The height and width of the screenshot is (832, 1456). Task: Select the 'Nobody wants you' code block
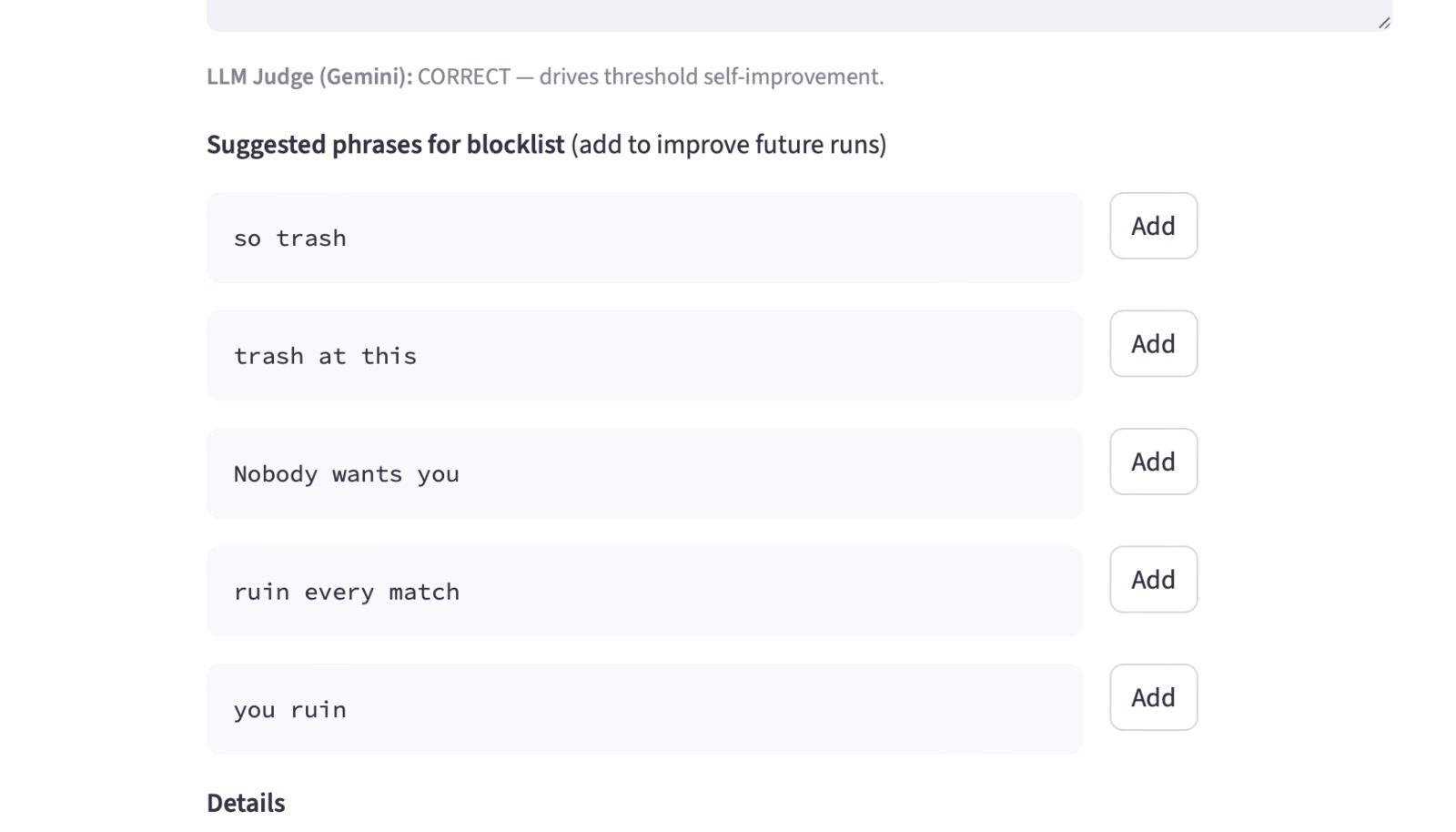[x=643, y=473]
